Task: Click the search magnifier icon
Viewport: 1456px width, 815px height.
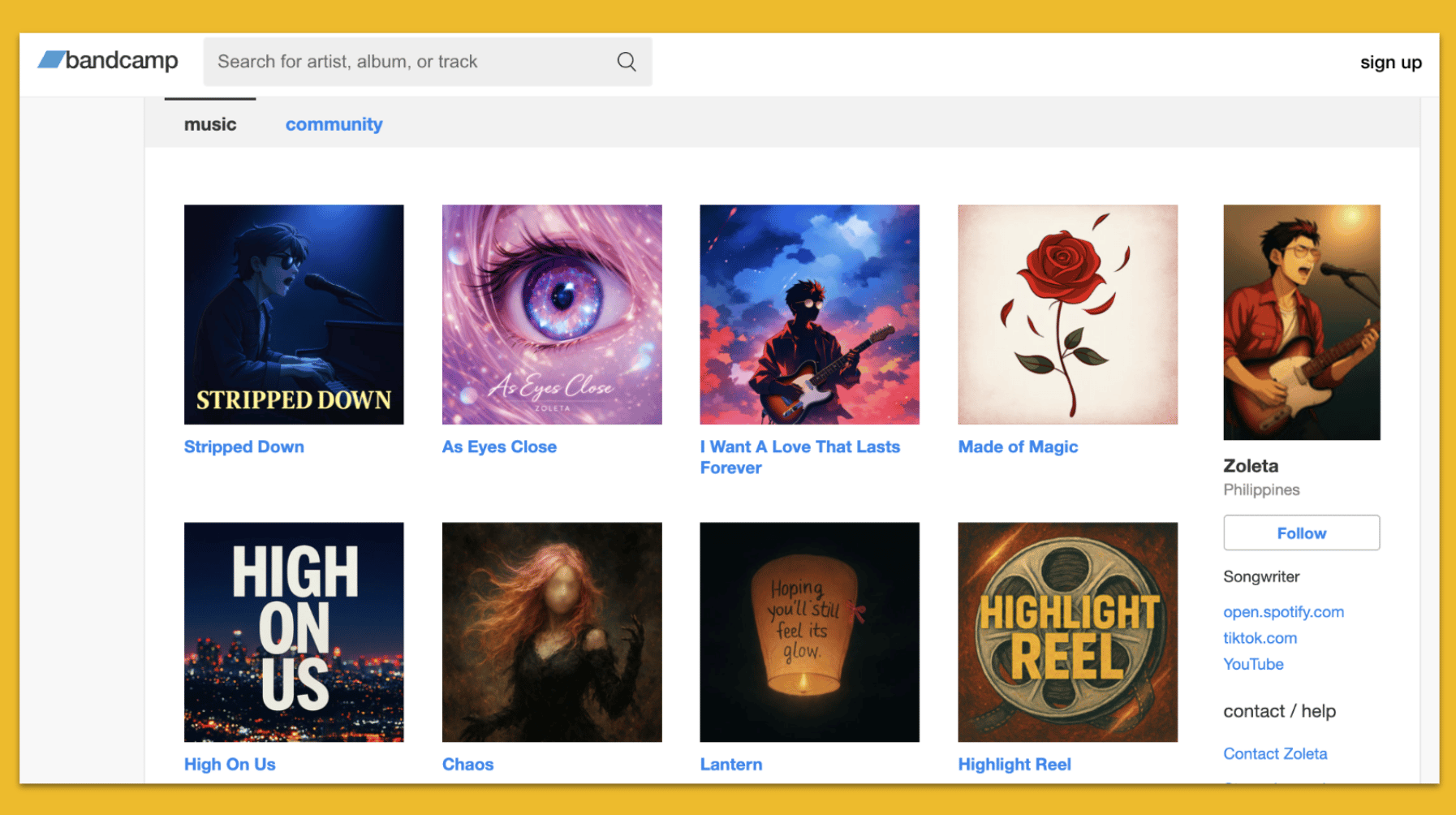Action: click(627, 62)
